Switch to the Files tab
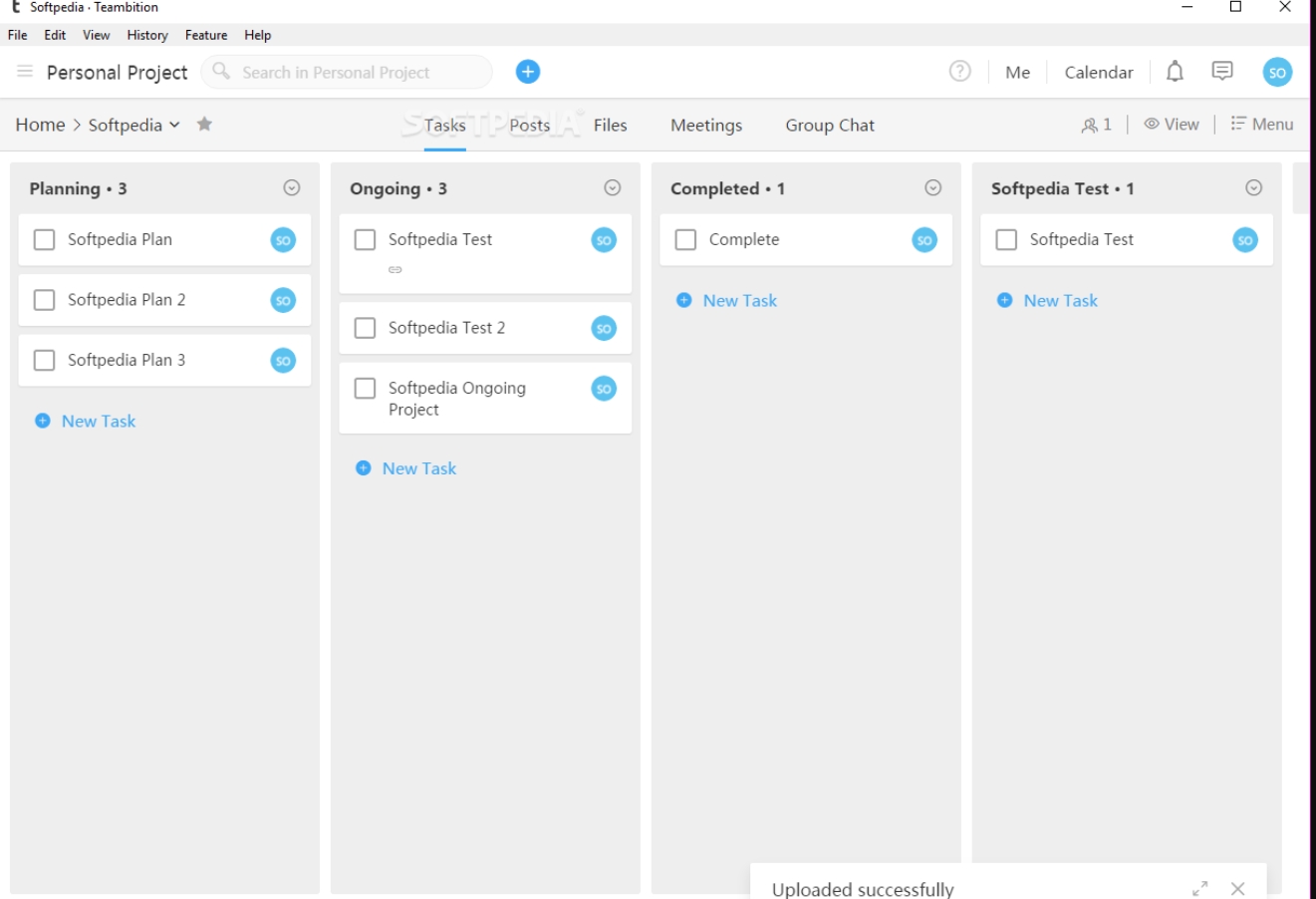Image resolution: width=1316 pixels, height=899 pixels. tap(611, 126)
